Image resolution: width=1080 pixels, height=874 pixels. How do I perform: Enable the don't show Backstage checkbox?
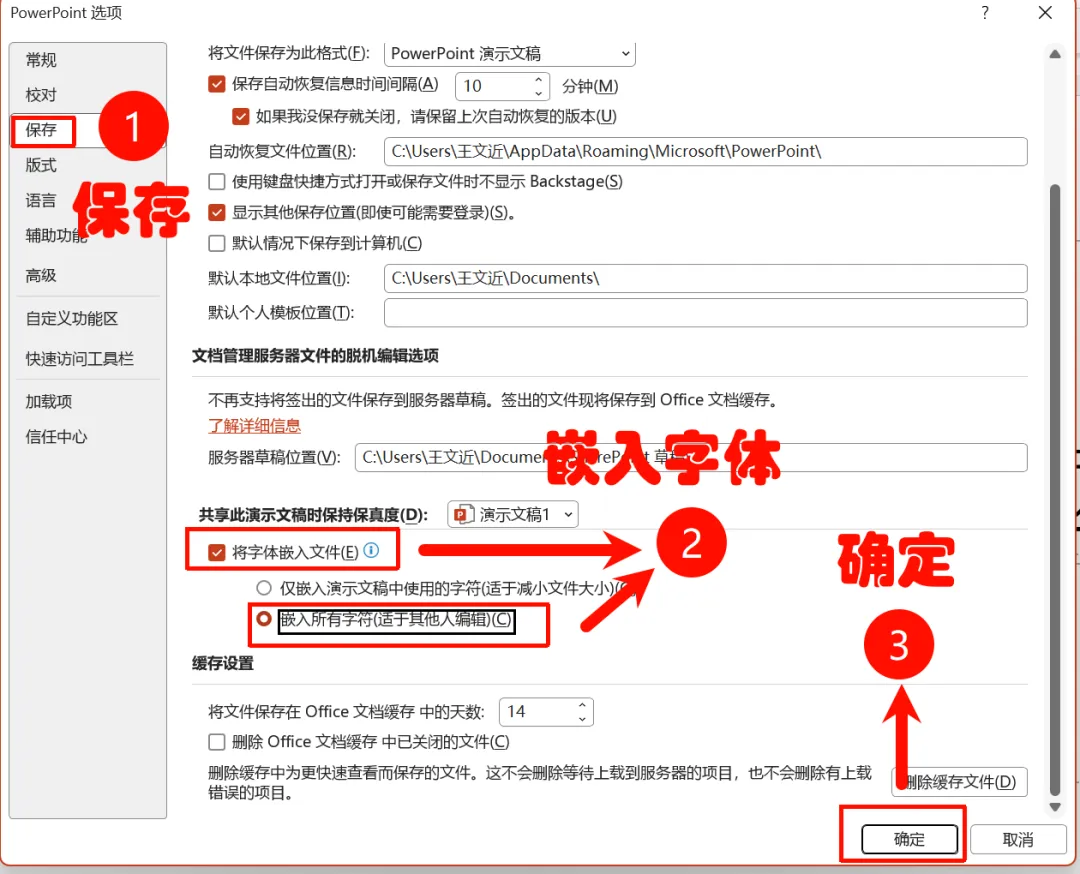(217, 182)
